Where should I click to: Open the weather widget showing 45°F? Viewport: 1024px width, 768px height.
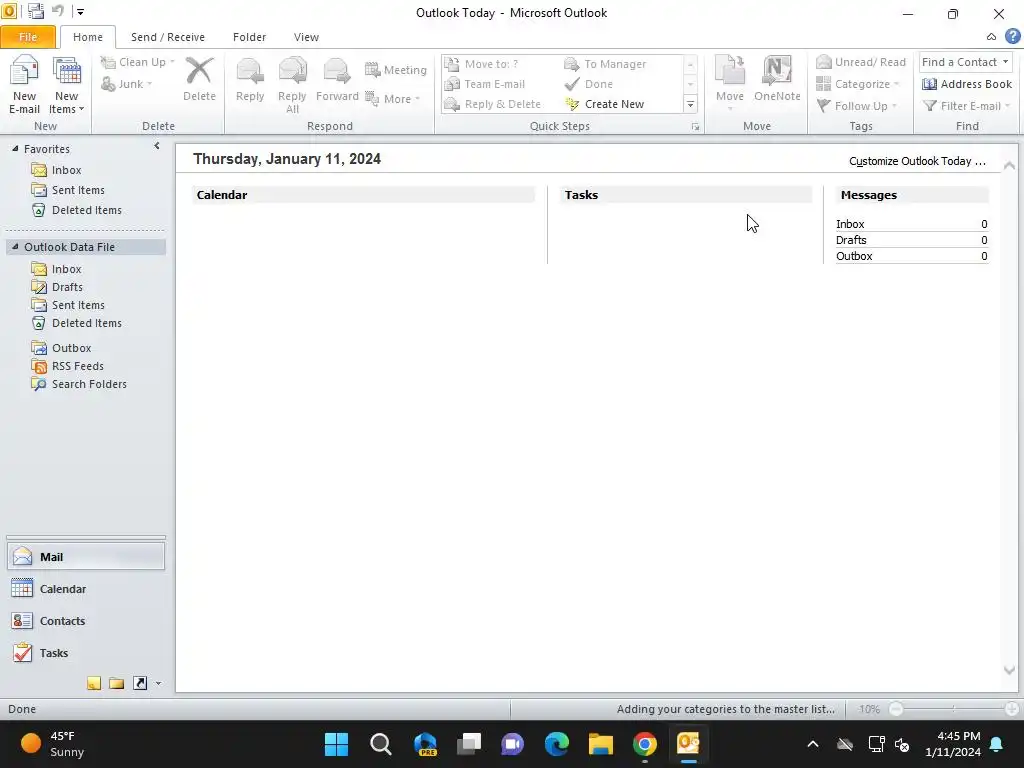click(54, 744)
